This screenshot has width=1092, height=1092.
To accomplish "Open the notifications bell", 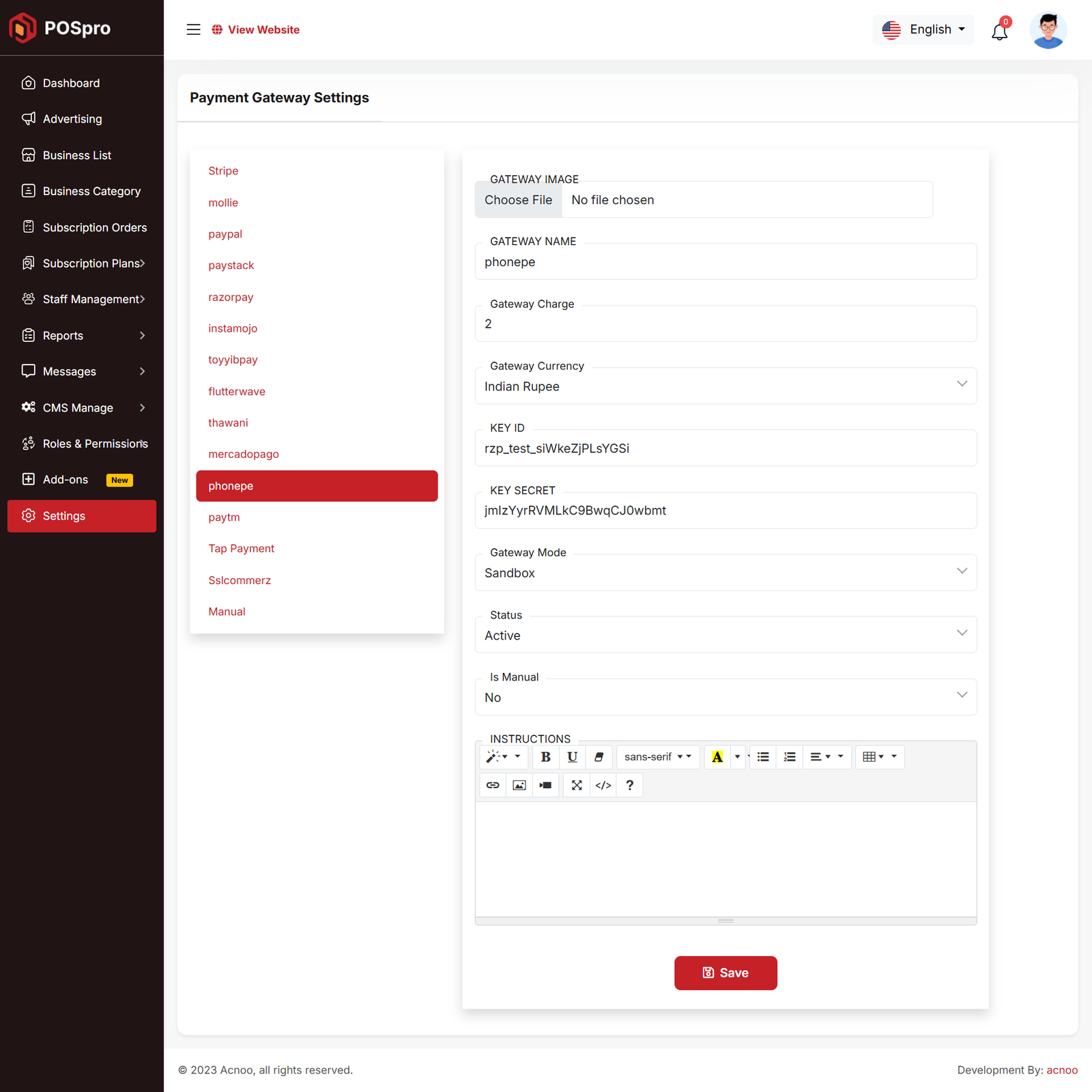I will pos(999,31).
